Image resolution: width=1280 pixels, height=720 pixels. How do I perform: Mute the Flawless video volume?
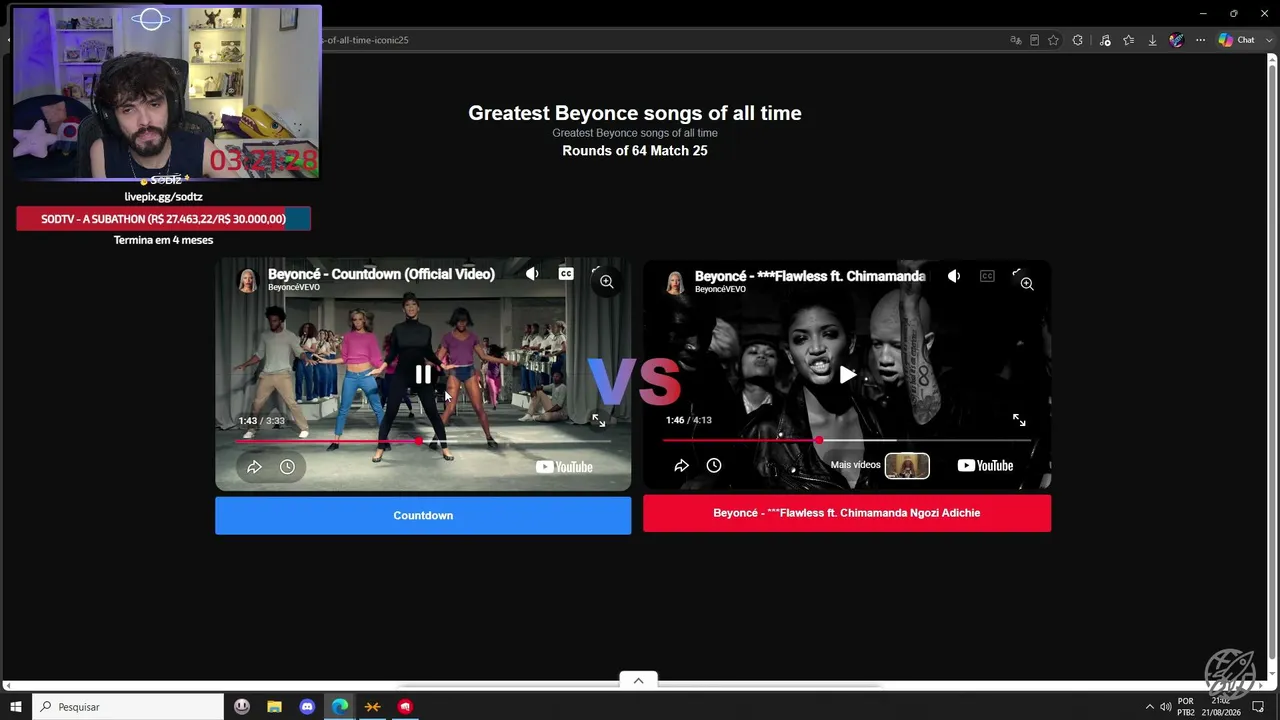click(954, 276)
